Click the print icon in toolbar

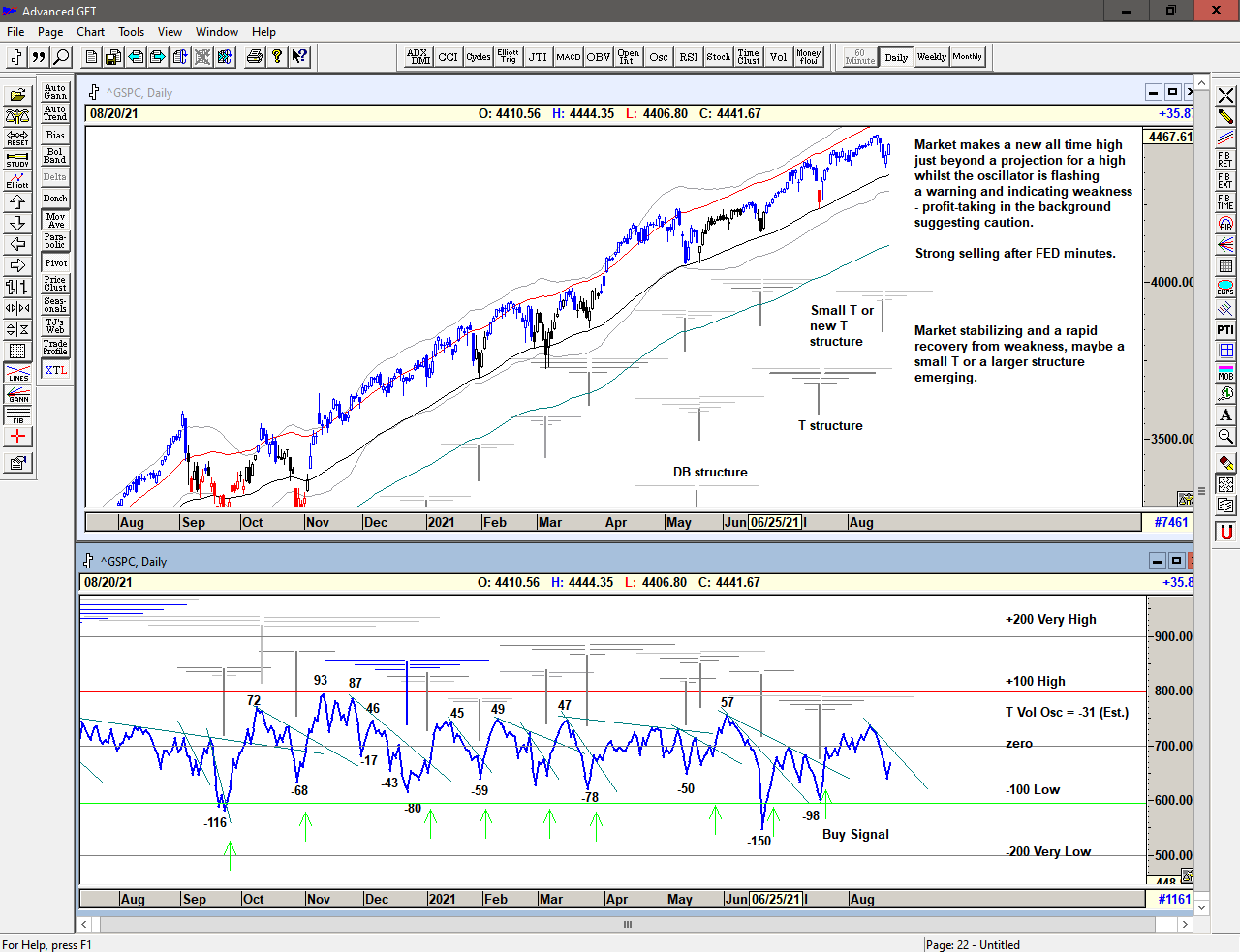click(x=255, y=57)
